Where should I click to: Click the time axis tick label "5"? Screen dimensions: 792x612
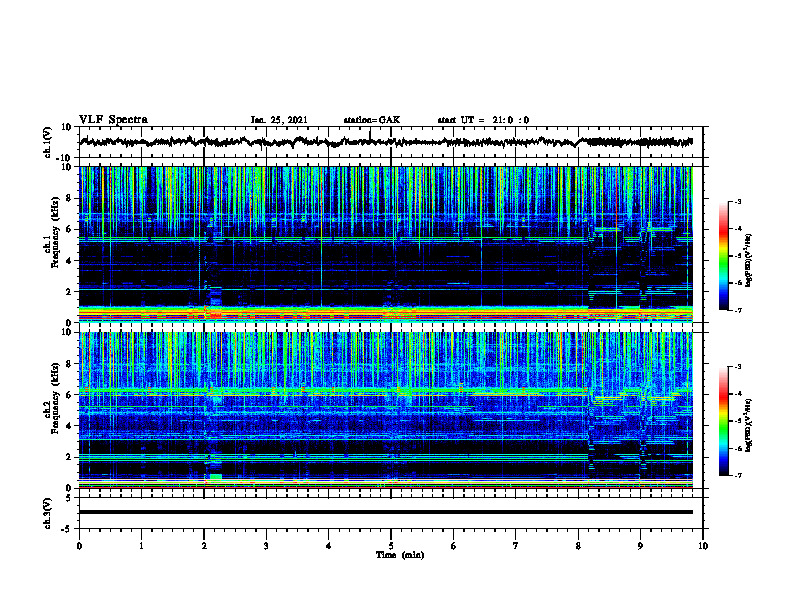[391, 546]
